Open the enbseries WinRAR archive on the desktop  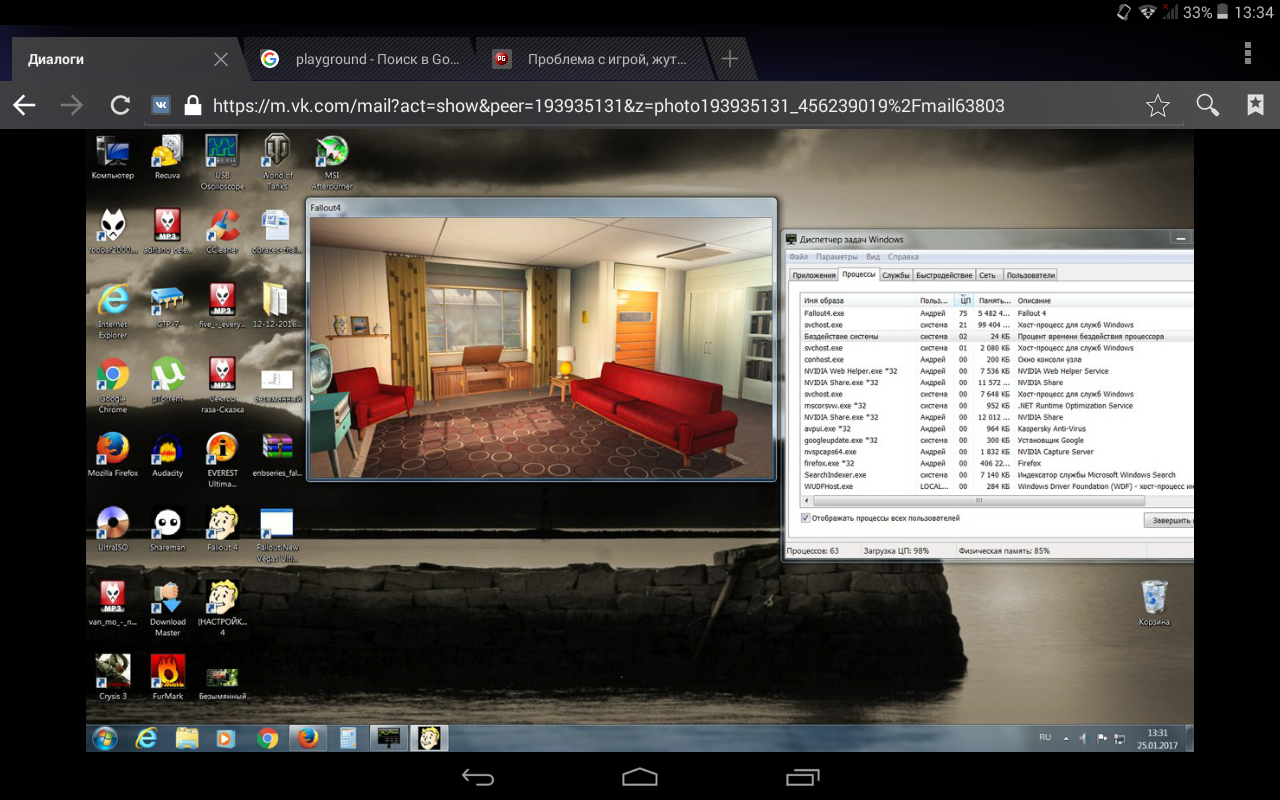[x=277, y=455]
